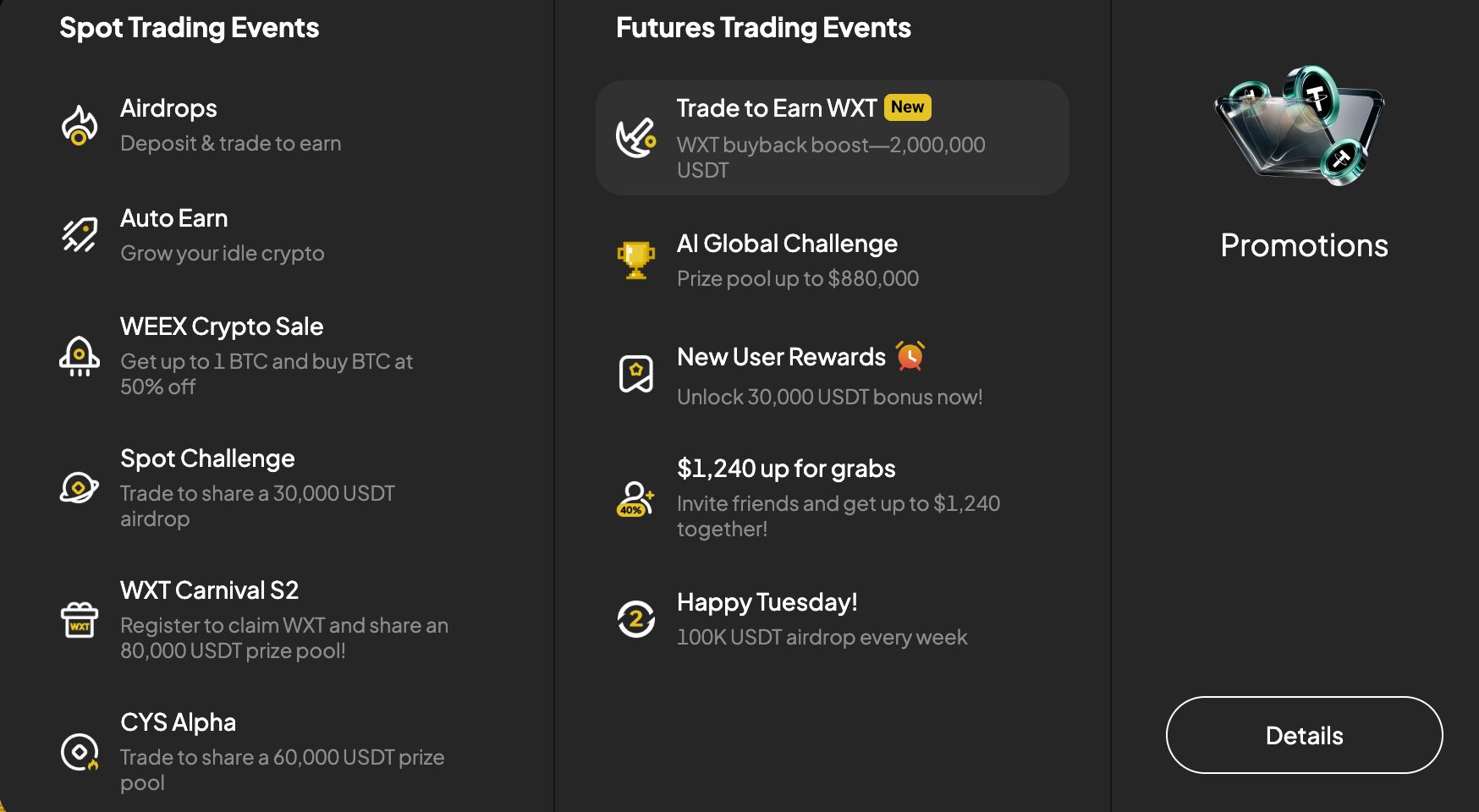
Task: Click the Spot Challenge planet icon
Action: tap(80, 488)
